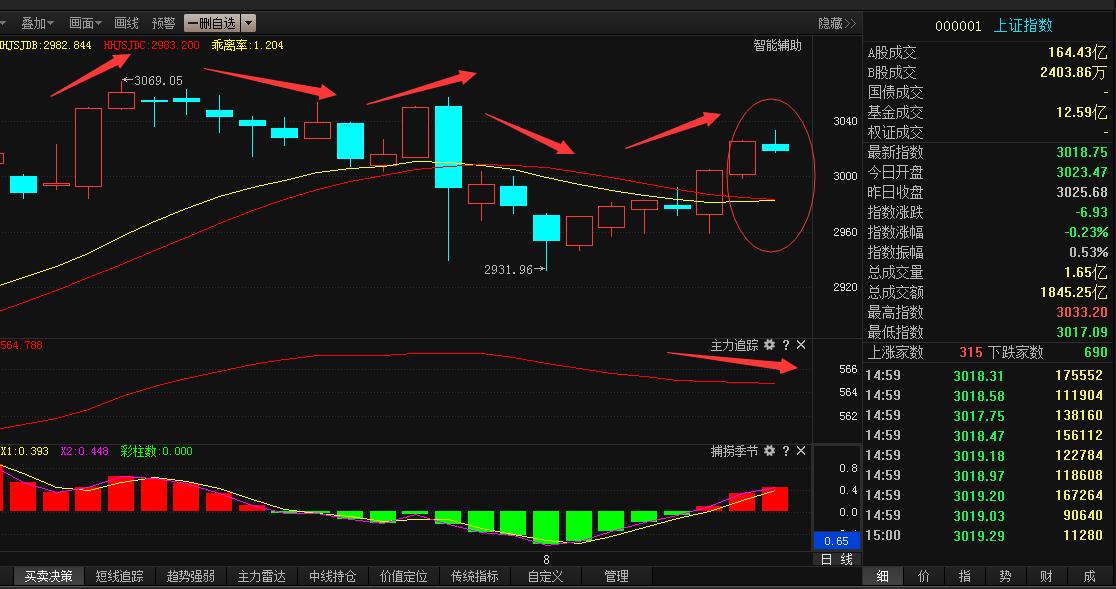
Task: Select the 画线 drawing tool
Action: 125,22
